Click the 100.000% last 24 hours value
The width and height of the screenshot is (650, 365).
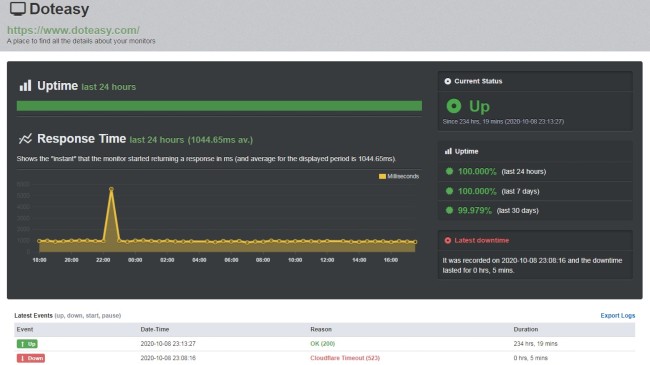coord(477,171)
